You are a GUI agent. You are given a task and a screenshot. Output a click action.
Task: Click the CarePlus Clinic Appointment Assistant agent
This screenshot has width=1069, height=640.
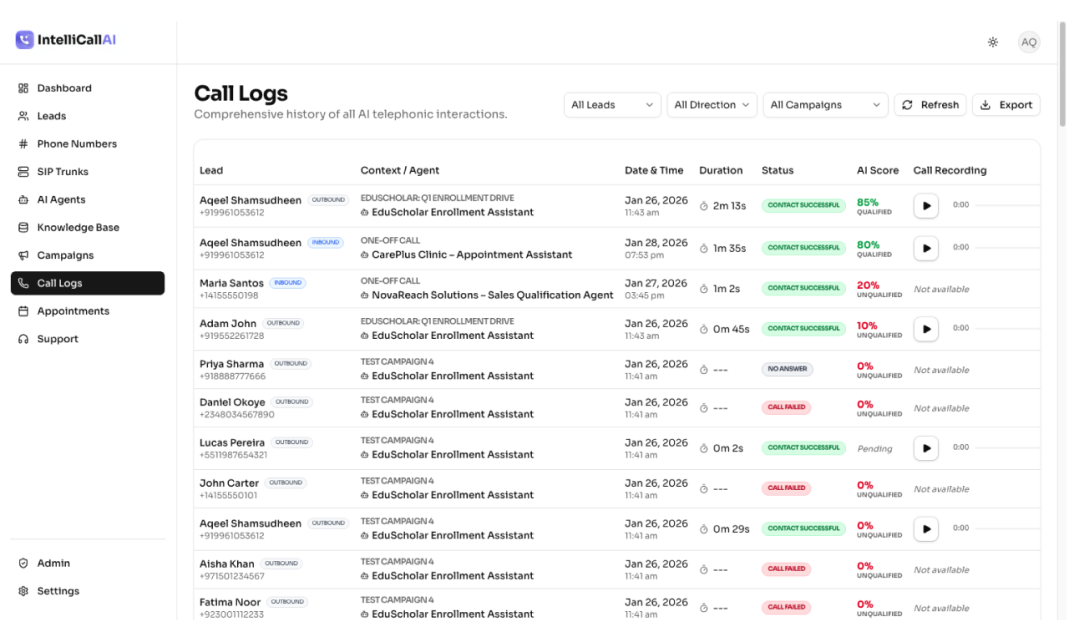pos(472,255)
